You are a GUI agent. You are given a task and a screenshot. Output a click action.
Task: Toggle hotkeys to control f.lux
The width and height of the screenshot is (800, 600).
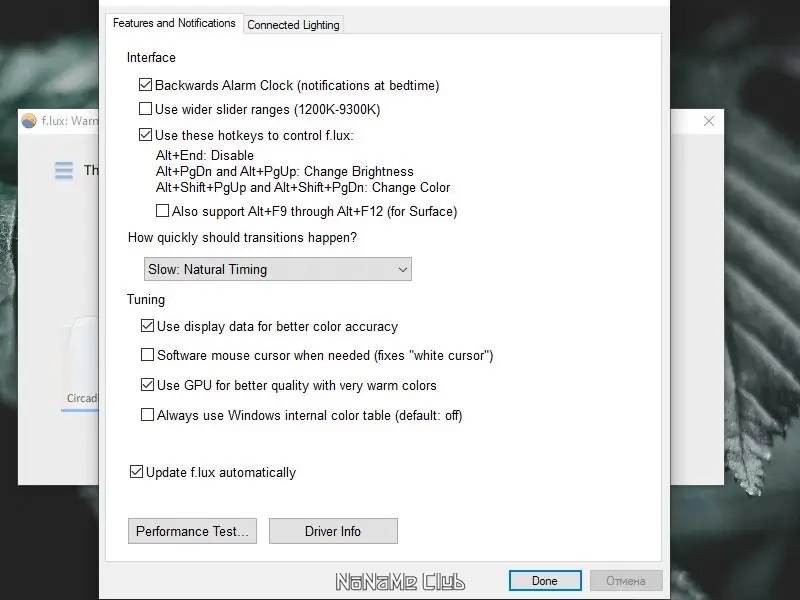click(145, 135)
